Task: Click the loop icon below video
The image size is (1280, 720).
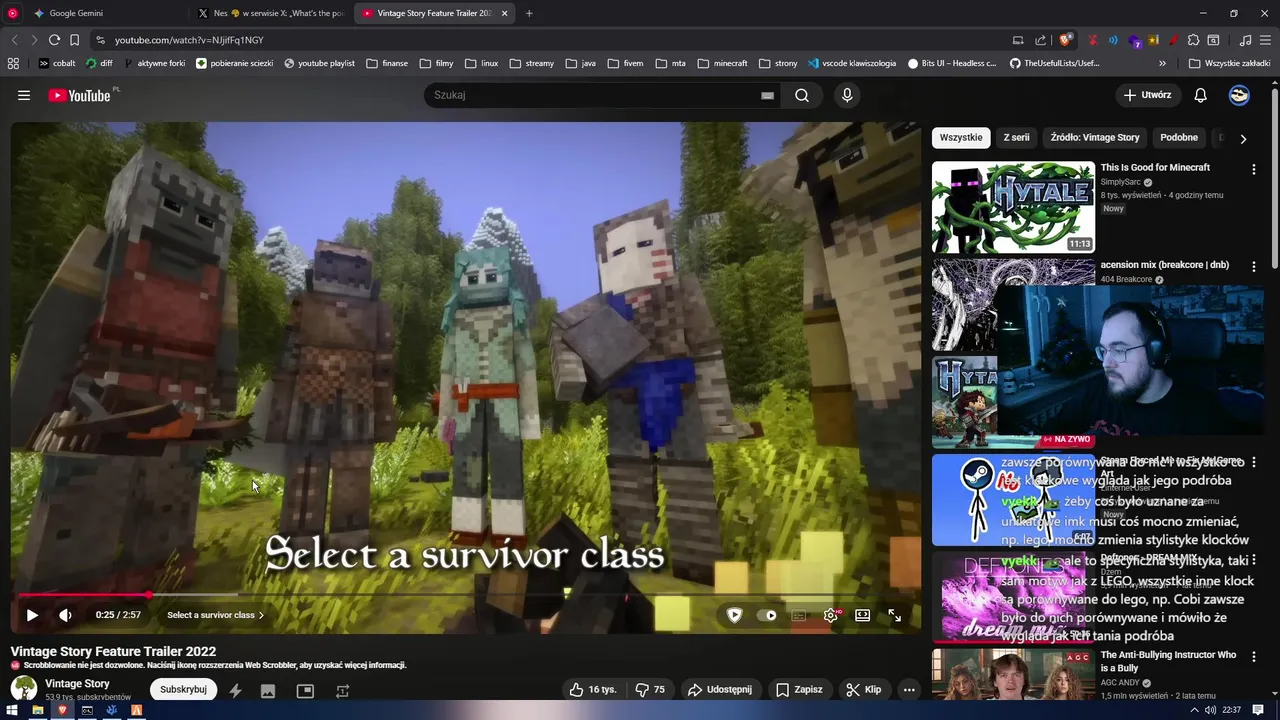Action: (x=342, y=690)
